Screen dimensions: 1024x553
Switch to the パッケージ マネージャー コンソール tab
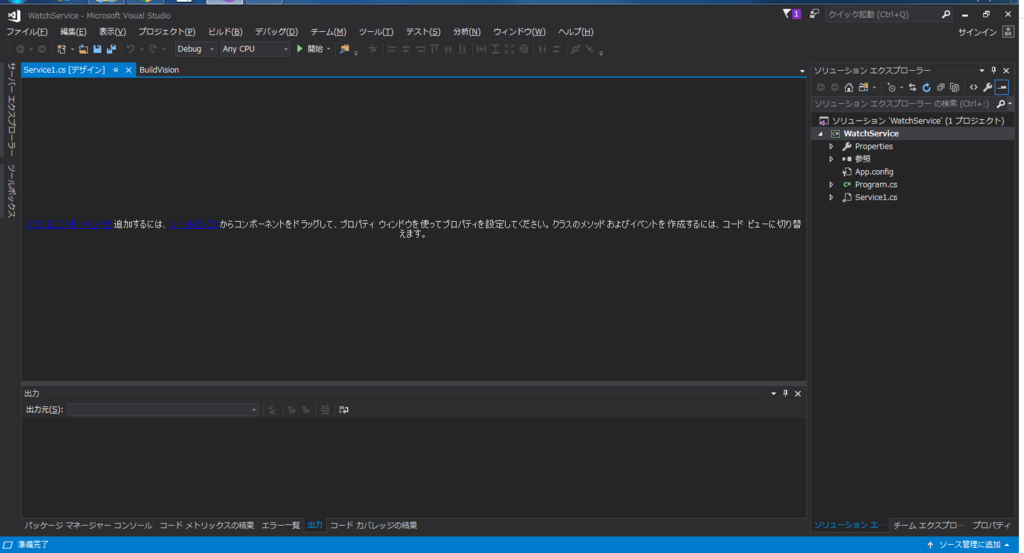coord(88,526)
